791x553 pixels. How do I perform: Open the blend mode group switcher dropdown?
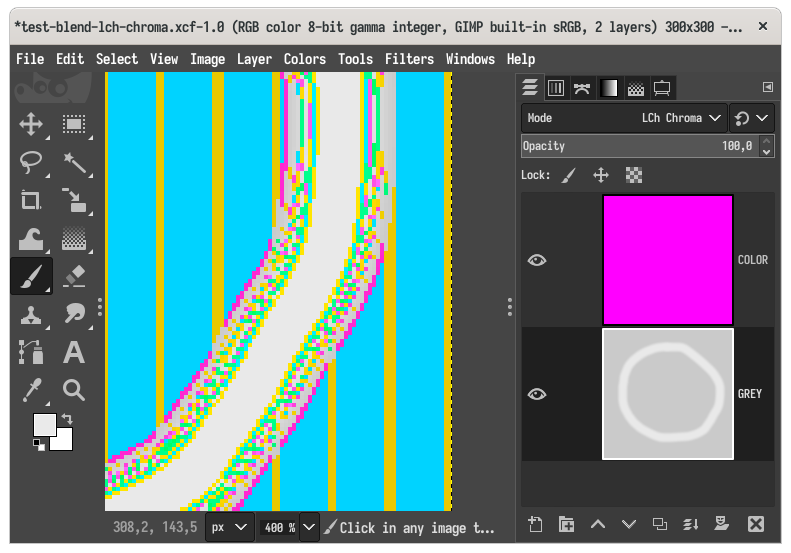tap(752, 118)
